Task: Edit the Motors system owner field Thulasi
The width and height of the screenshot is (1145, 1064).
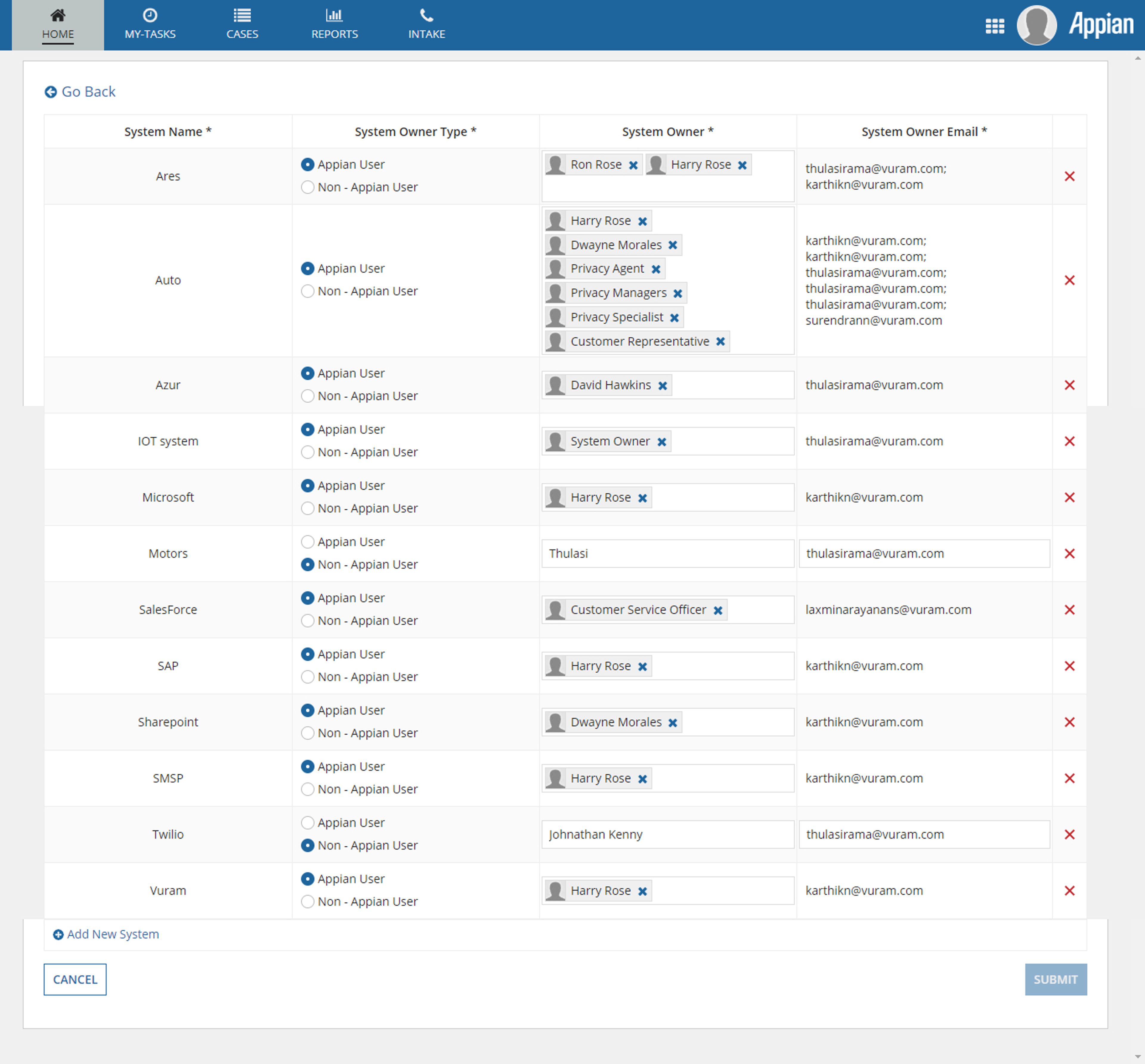Action: [x=668, y=553]
